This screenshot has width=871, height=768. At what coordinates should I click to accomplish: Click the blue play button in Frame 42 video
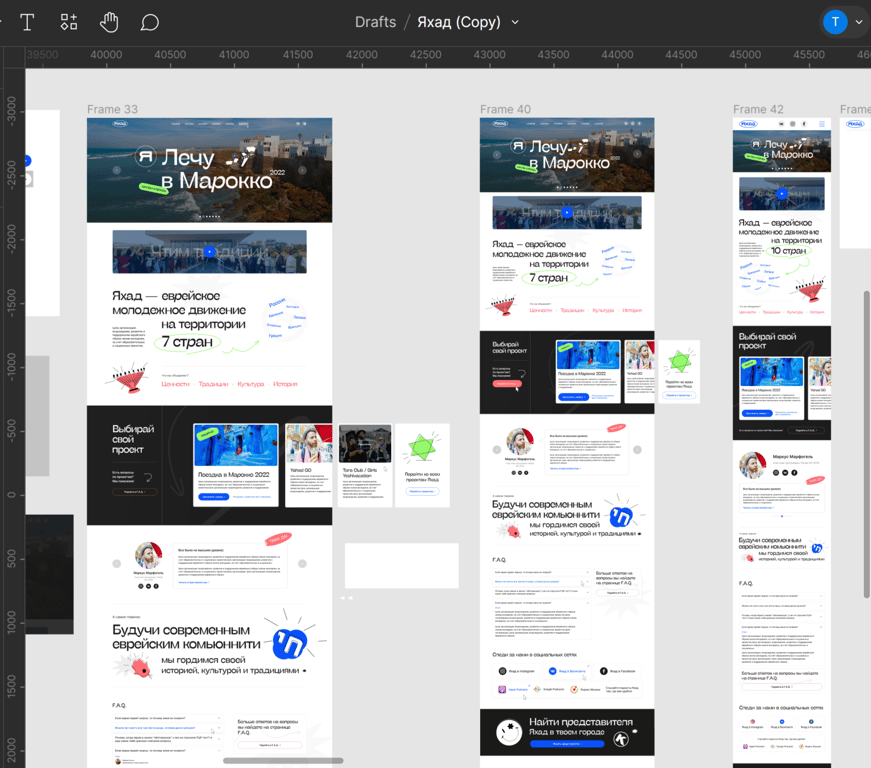point(782,194)
